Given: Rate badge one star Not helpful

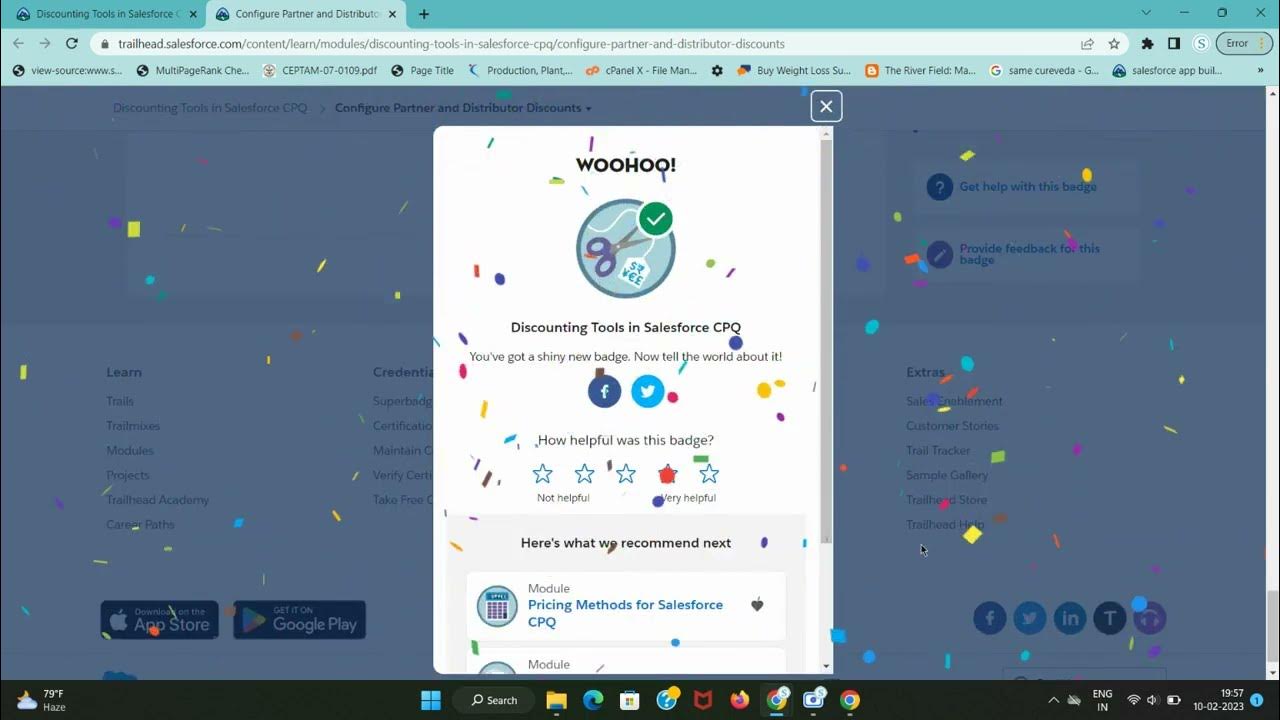Looking at the screenshot, I should point(542,474).
